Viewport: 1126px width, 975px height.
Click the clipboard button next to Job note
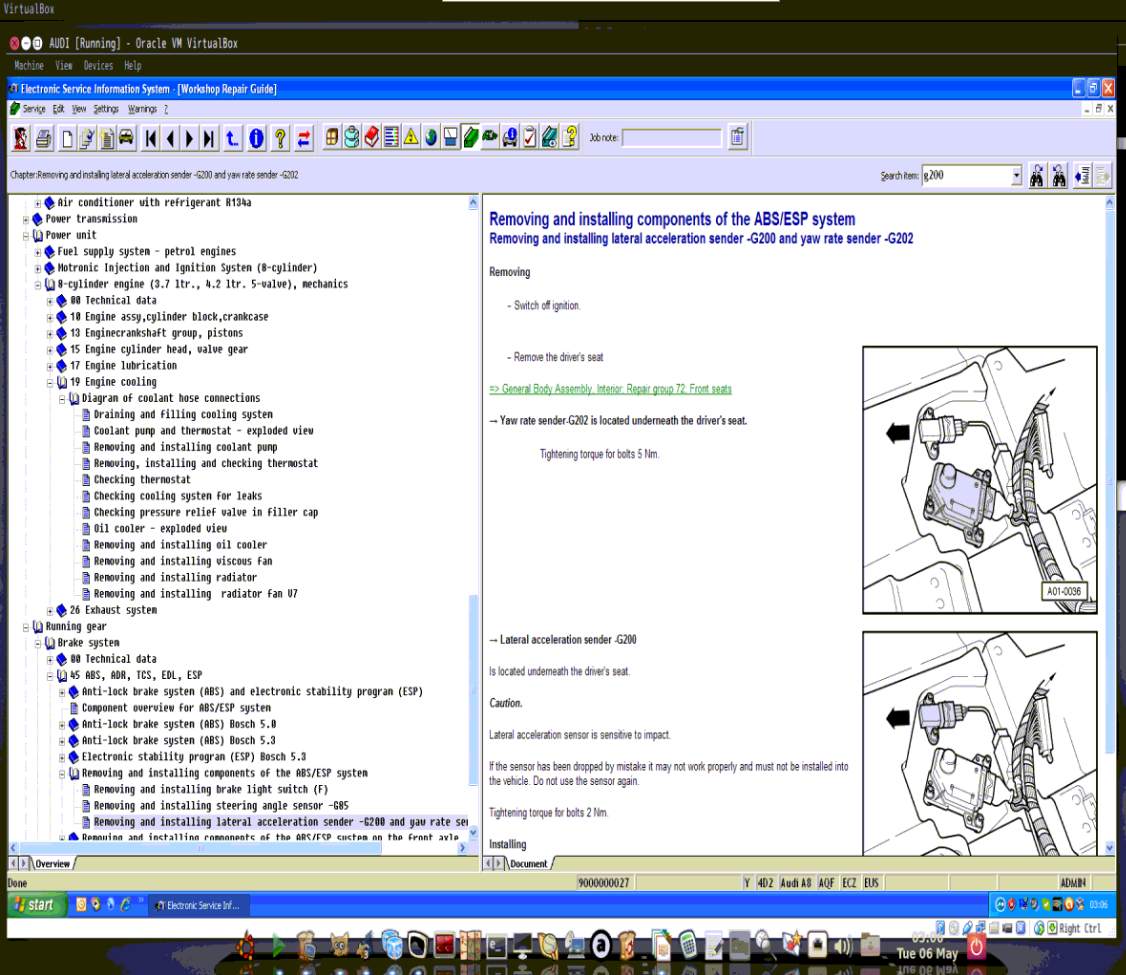(738, 137)
